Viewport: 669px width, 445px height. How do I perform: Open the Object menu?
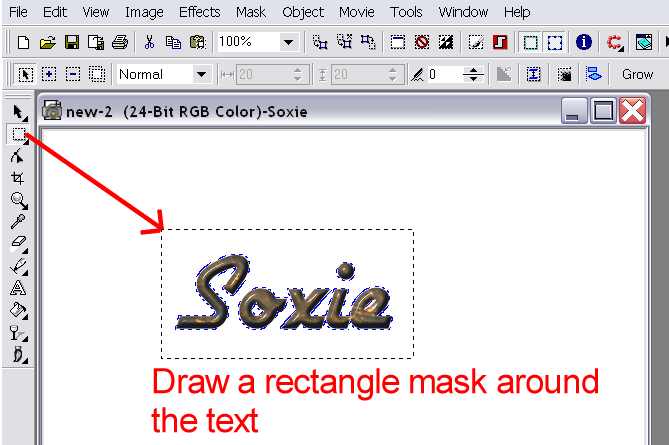[303, 12]
